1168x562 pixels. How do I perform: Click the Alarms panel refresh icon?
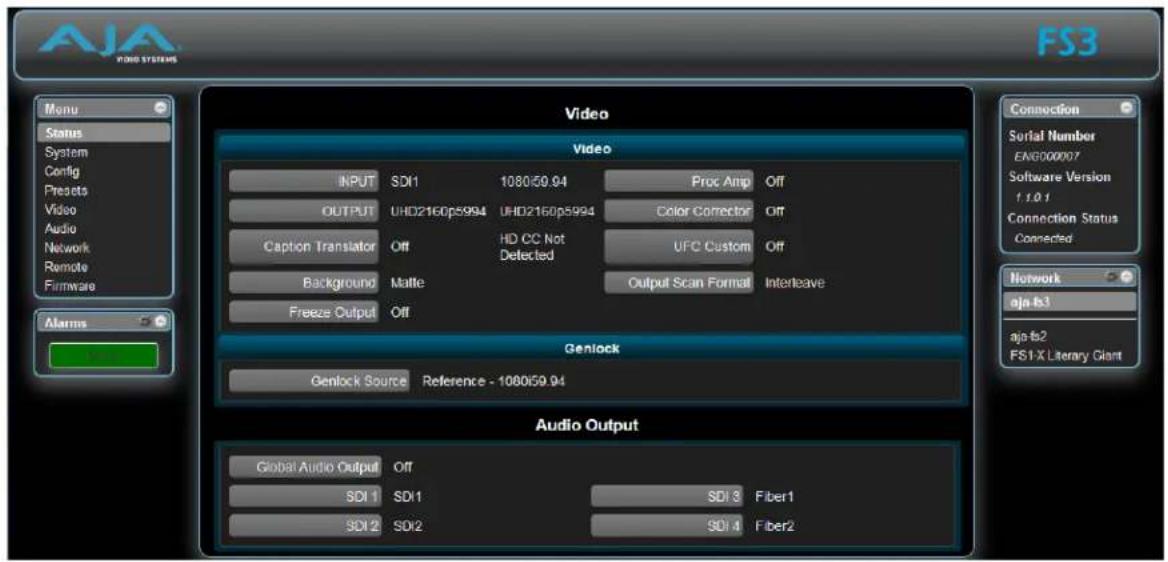pos(146,323)
